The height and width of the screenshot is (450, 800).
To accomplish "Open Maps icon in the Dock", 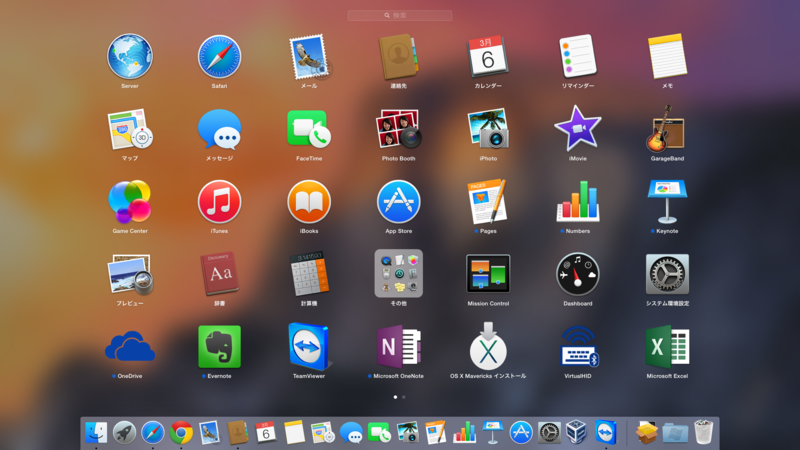I will coord(322,433).
